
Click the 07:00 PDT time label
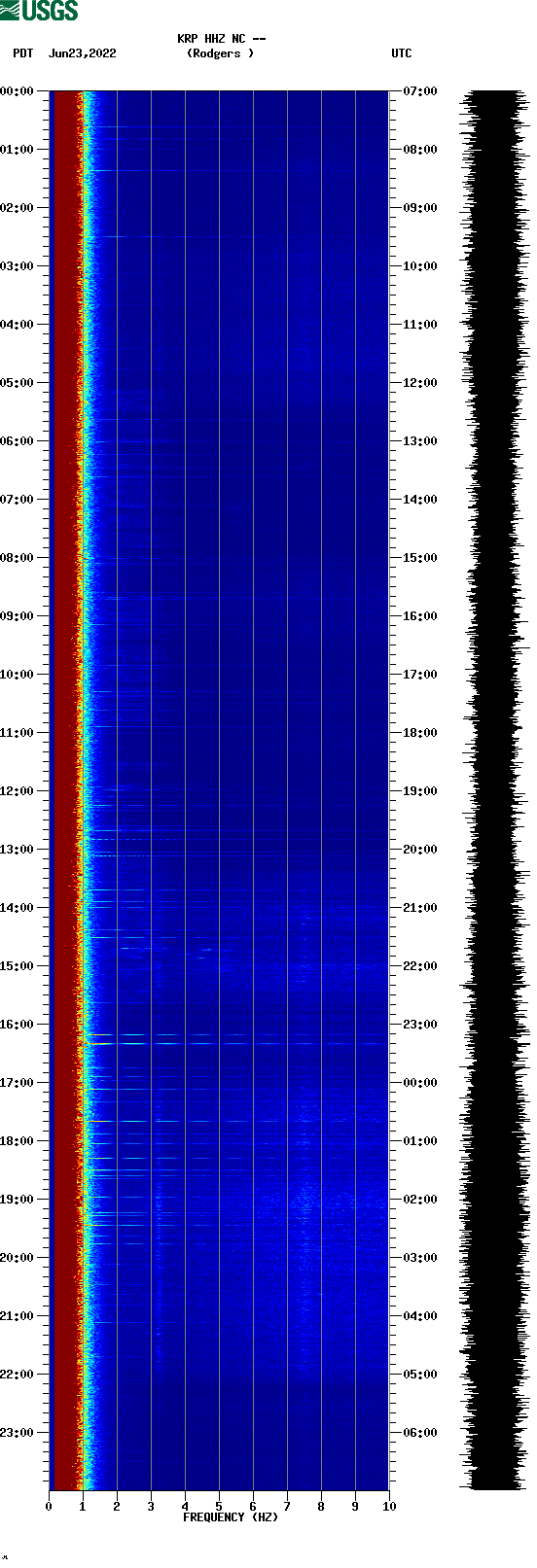[18, 500]
